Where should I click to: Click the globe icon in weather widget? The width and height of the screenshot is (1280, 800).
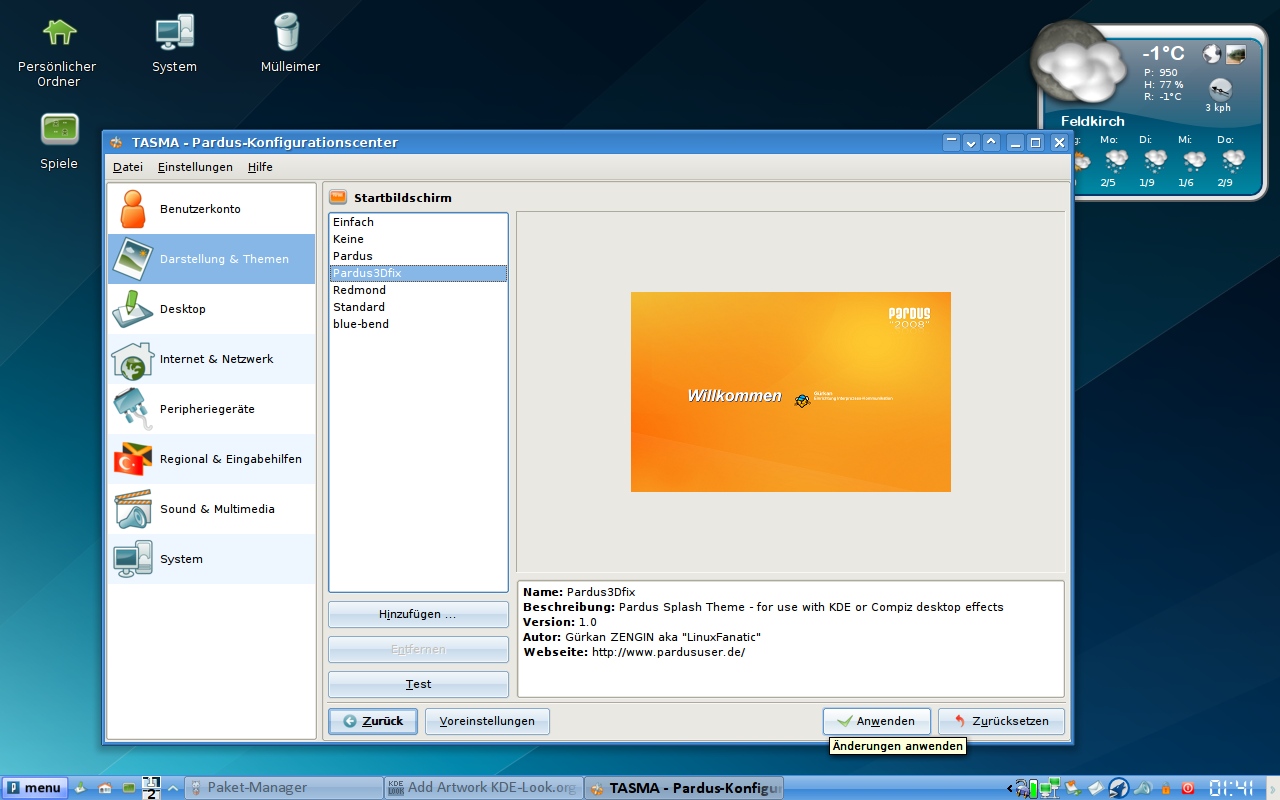[1212, 54]
